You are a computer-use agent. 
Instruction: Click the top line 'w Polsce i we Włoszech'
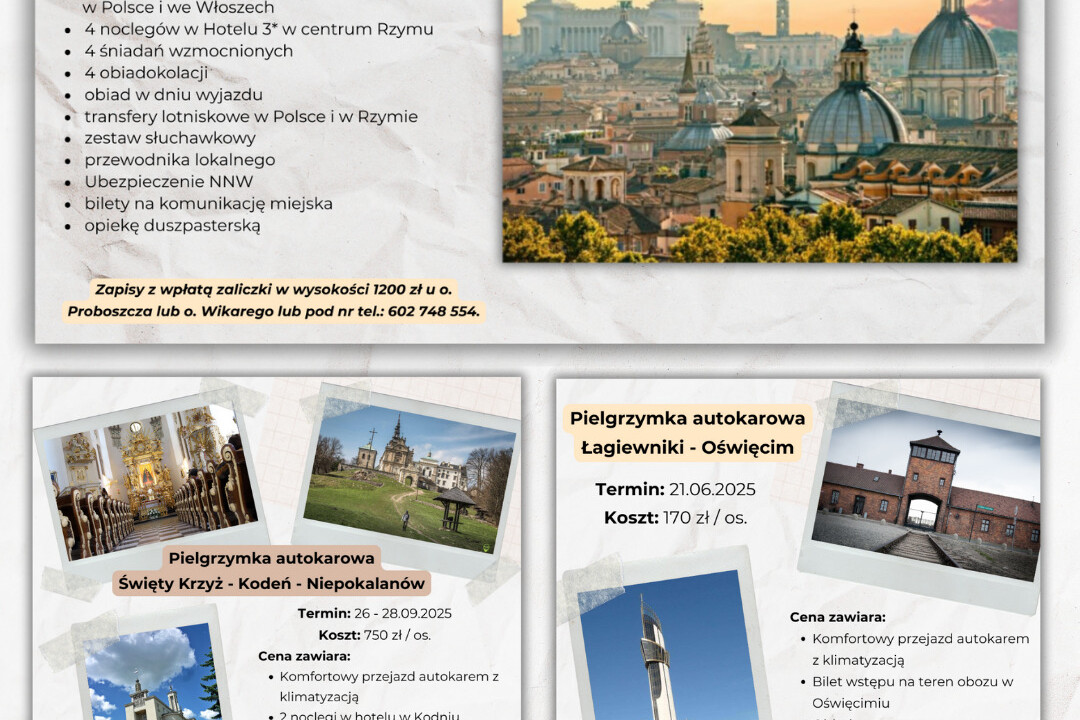[178, 8]
